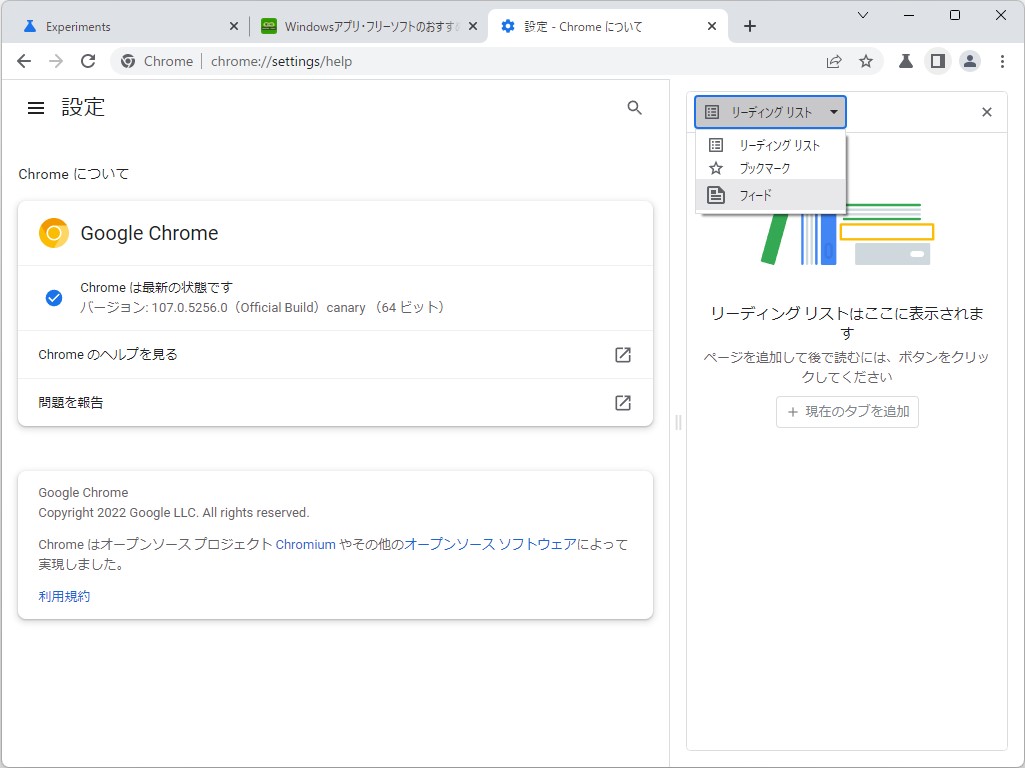Click the search icon on the settings page
1025x768 pixels.
(634, 108)
